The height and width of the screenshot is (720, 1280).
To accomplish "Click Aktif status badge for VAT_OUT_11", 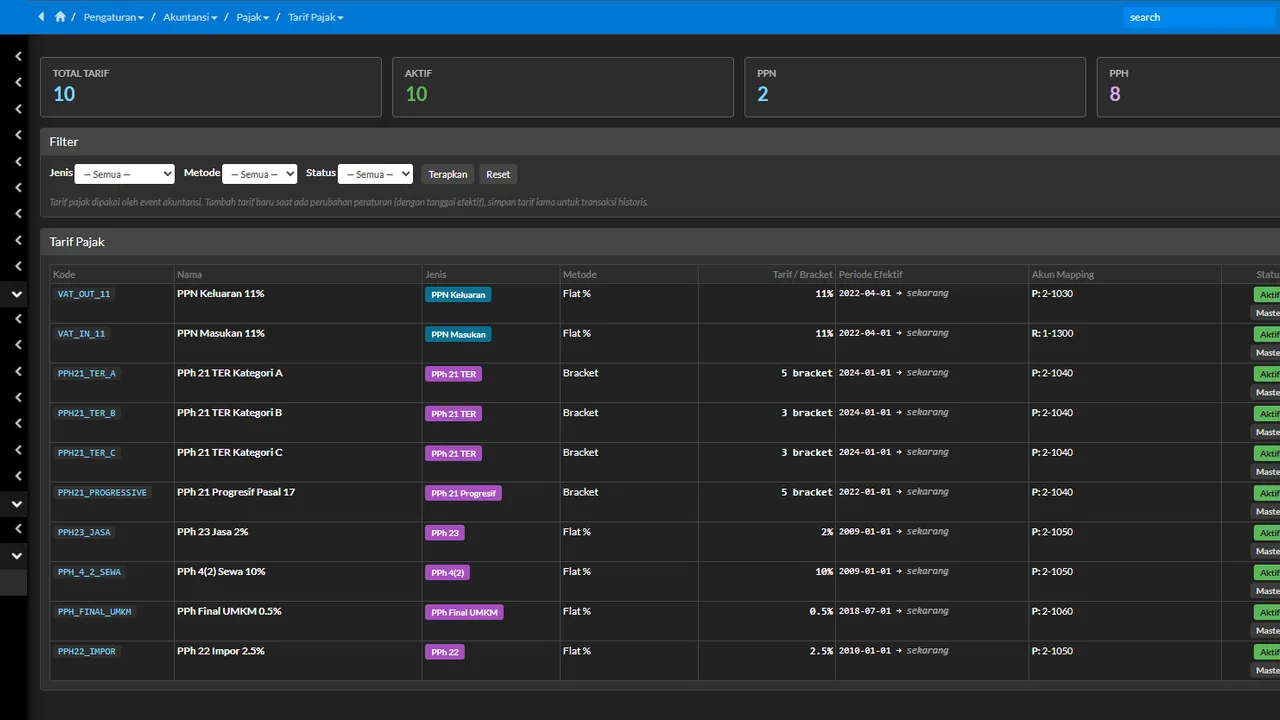I will point(1267,295).
